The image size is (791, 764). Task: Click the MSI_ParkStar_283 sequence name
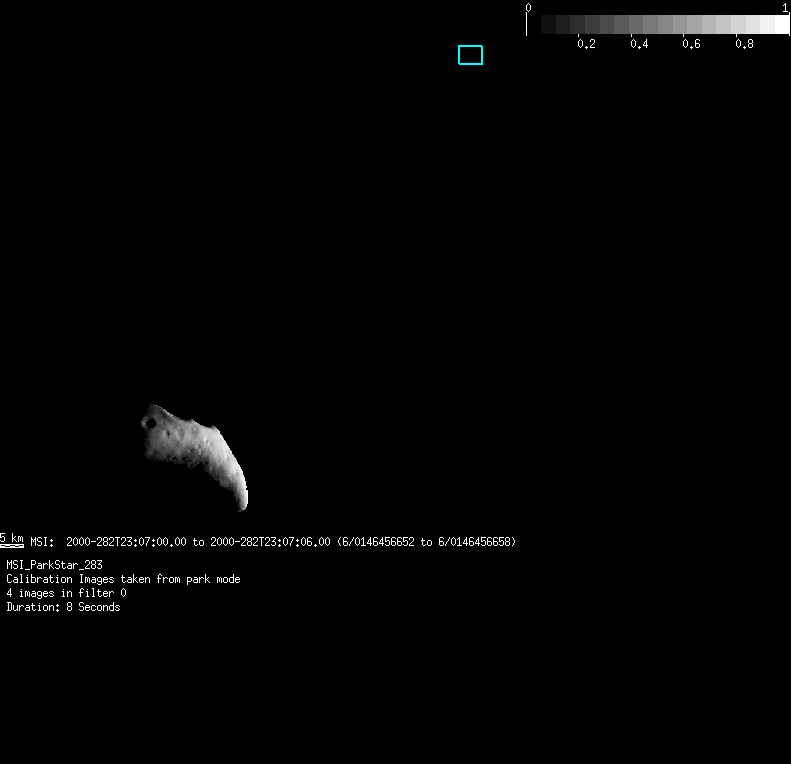pyautogui.click(x=54, y=565)
